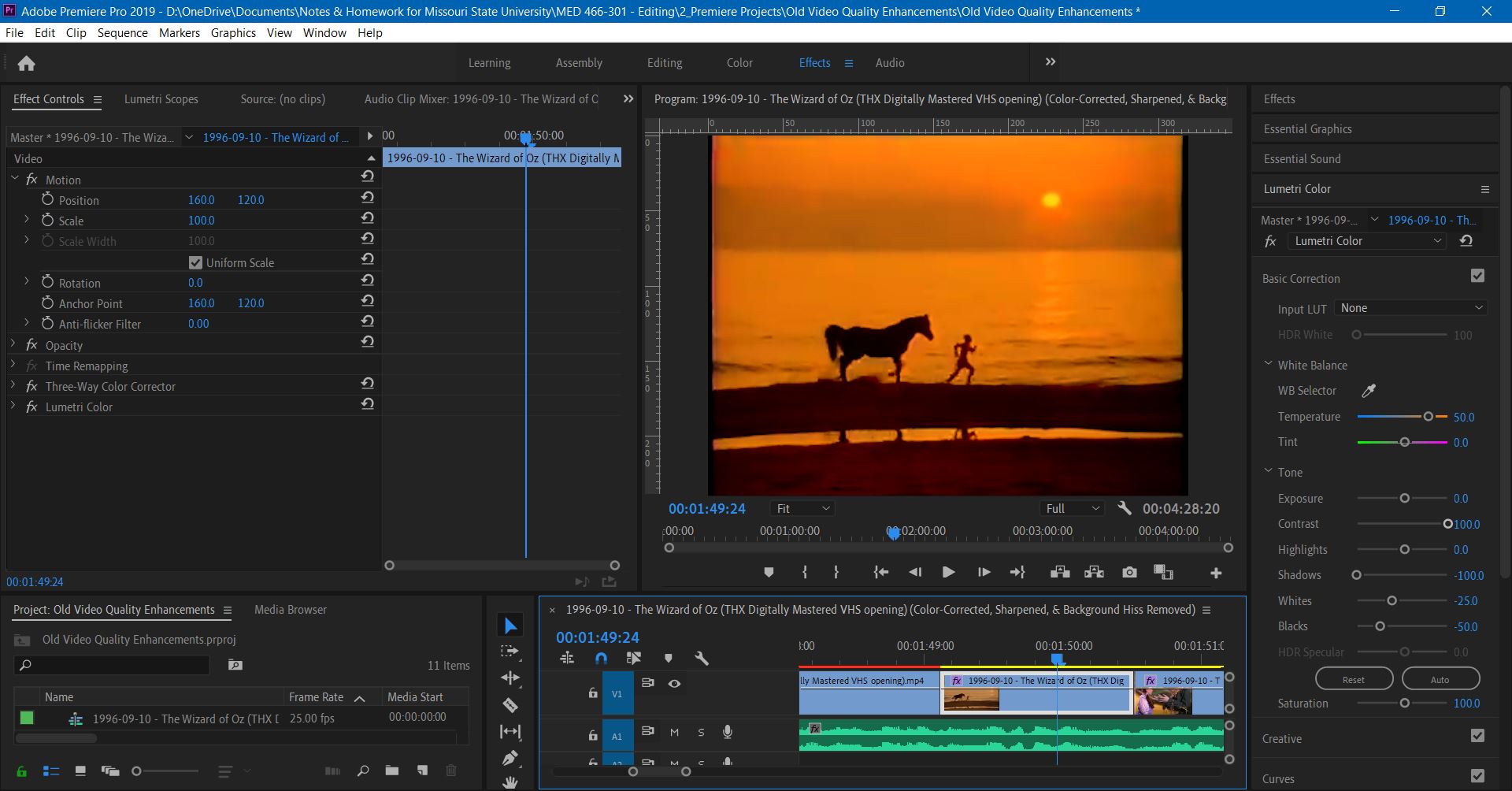Reset the Position parameter

click(x=367, y=198)
